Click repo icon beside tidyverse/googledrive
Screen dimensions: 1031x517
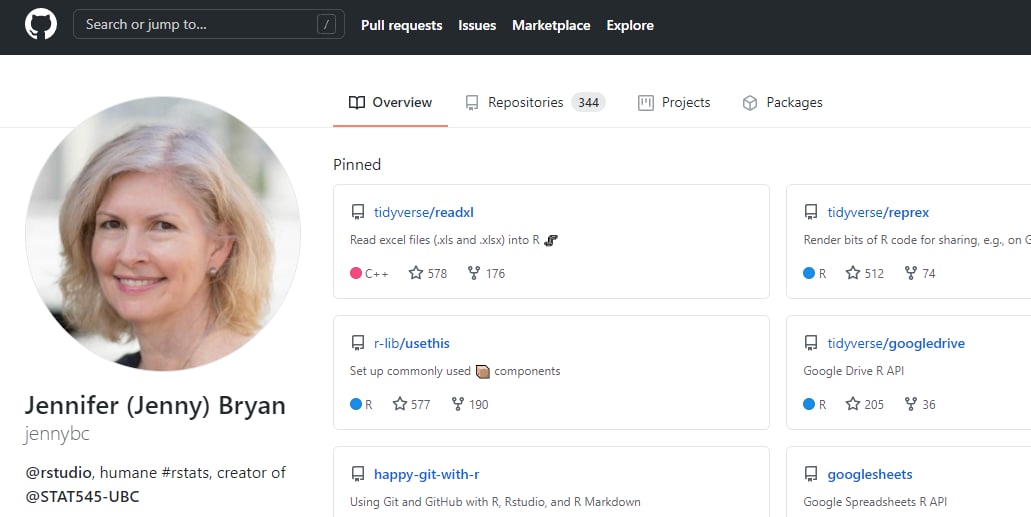811,343
